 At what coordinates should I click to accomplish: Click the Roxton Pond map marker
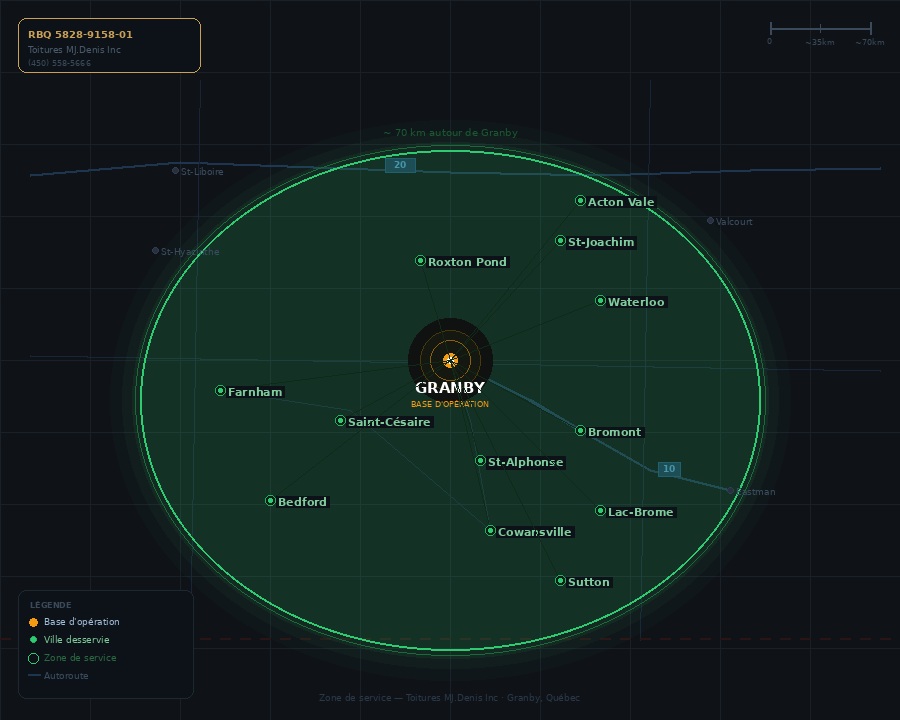[x=420, y=261]
